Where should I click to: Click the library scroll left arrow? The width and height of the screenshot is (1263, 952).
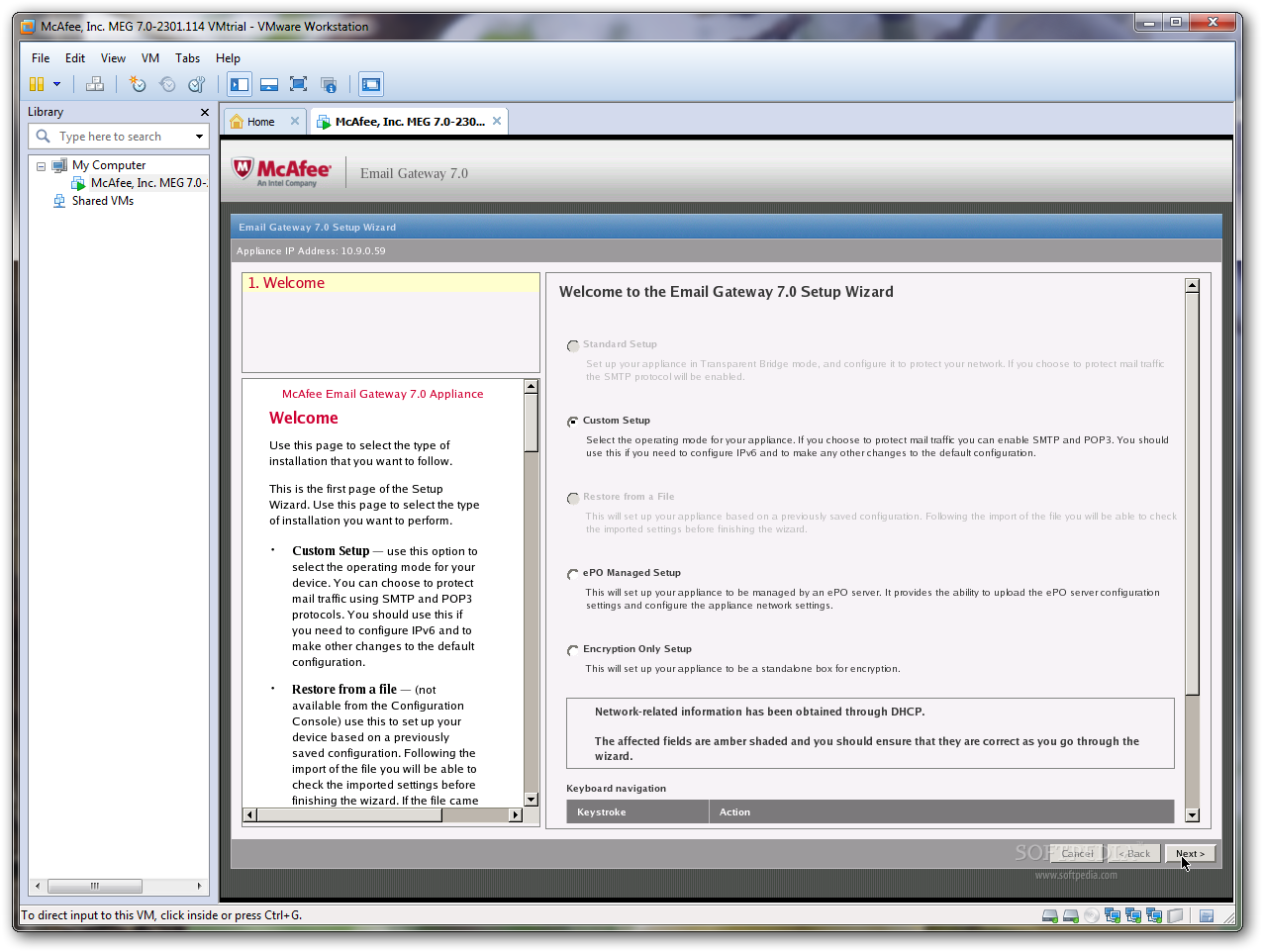pyautogui.click(x=38, y=887)
